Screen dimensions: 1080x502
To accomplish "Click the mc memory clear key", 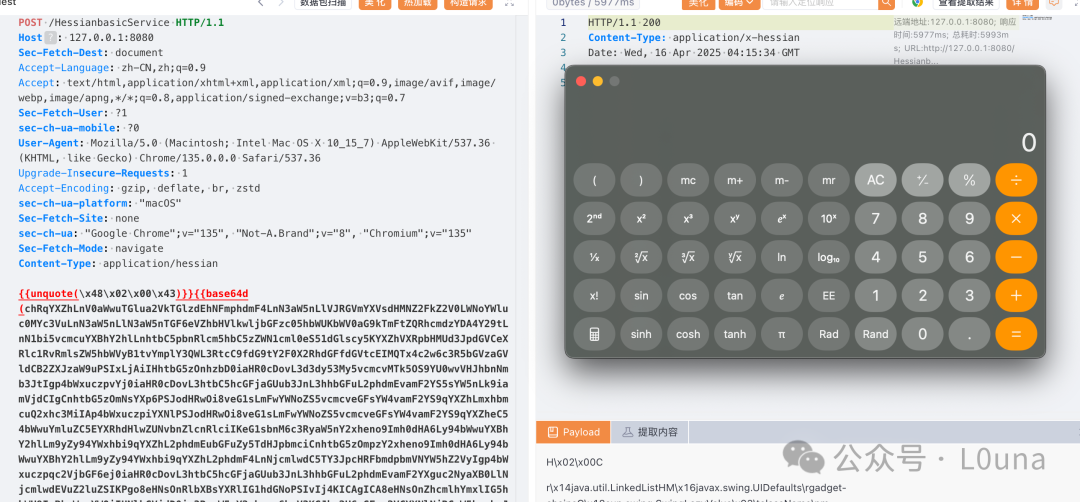I will coord(688,180).
